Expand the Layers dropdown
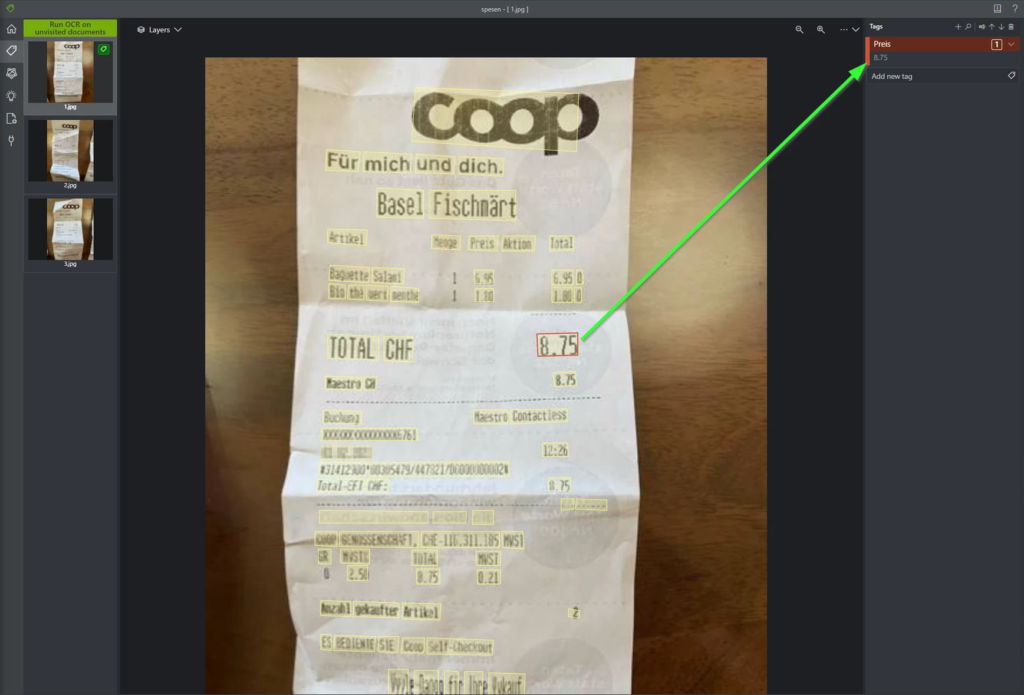Image resolution: width=1024 pixels, height=695 pixels. (159, 29)
